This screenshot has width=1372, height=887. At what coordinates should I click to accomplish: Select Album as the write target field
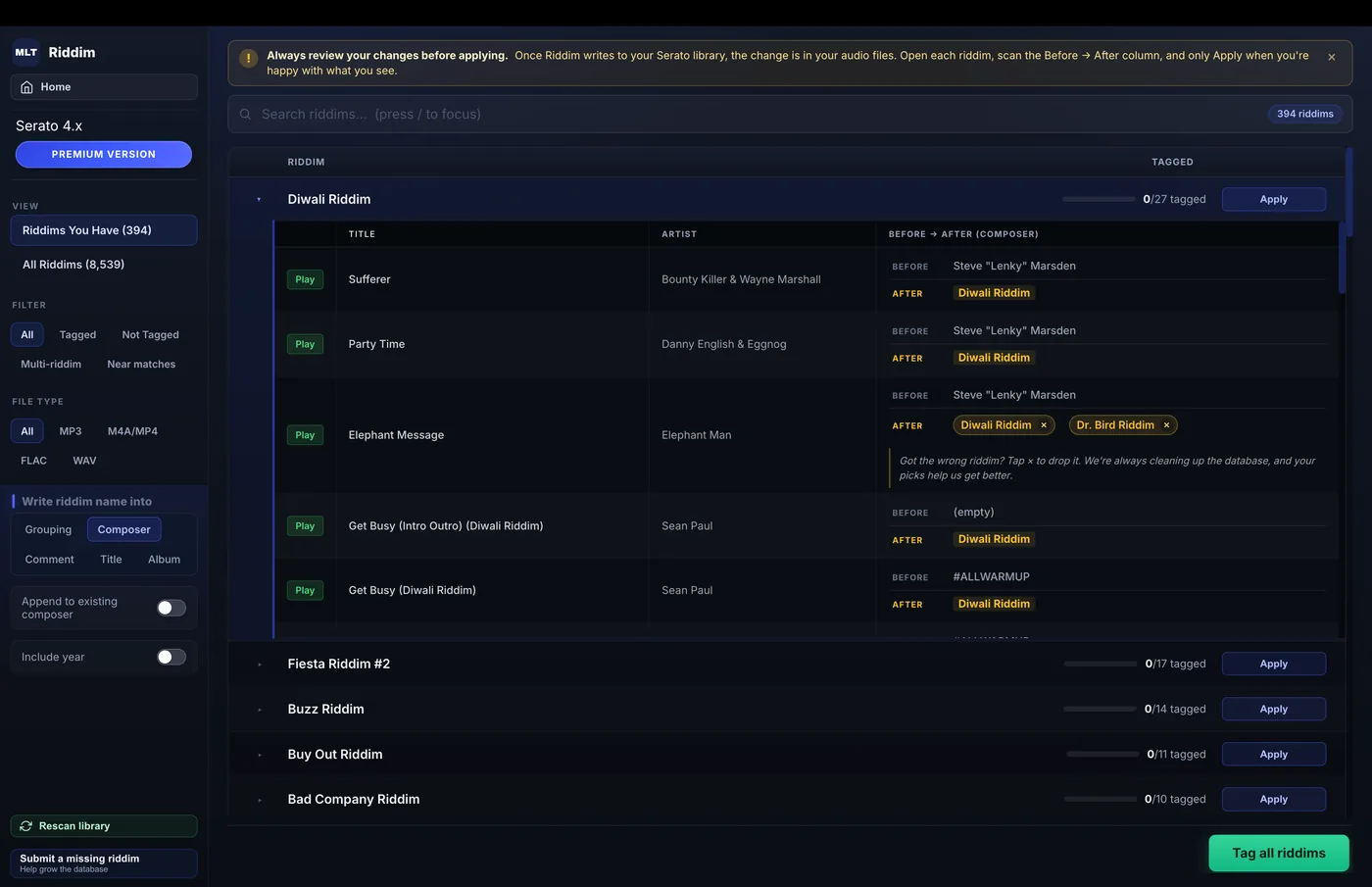tap(164, 560)
